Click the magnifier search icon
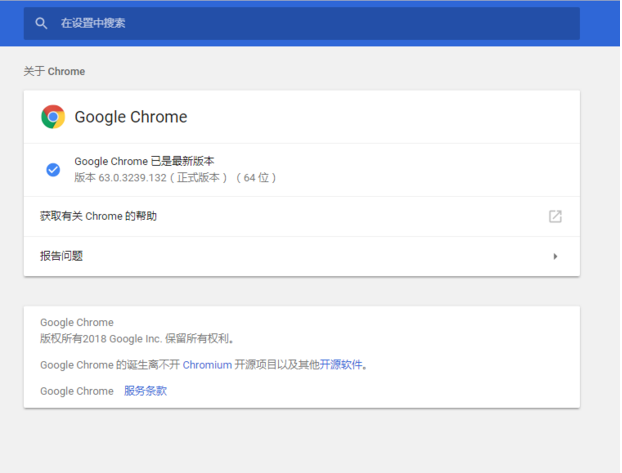This screenshot has width=622, height=473. click(41, 23)
